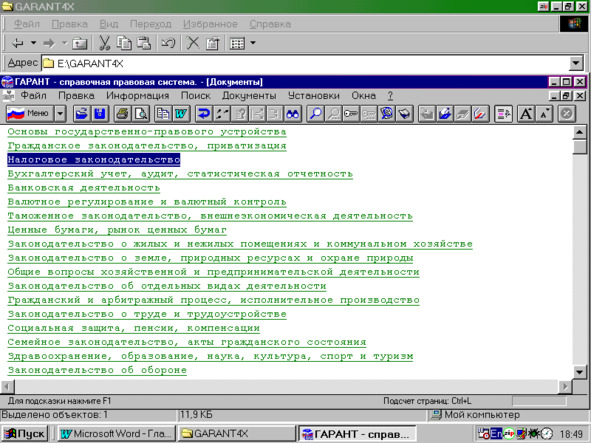Switch to Microsoft Word taskbar button

click(117, 434)
